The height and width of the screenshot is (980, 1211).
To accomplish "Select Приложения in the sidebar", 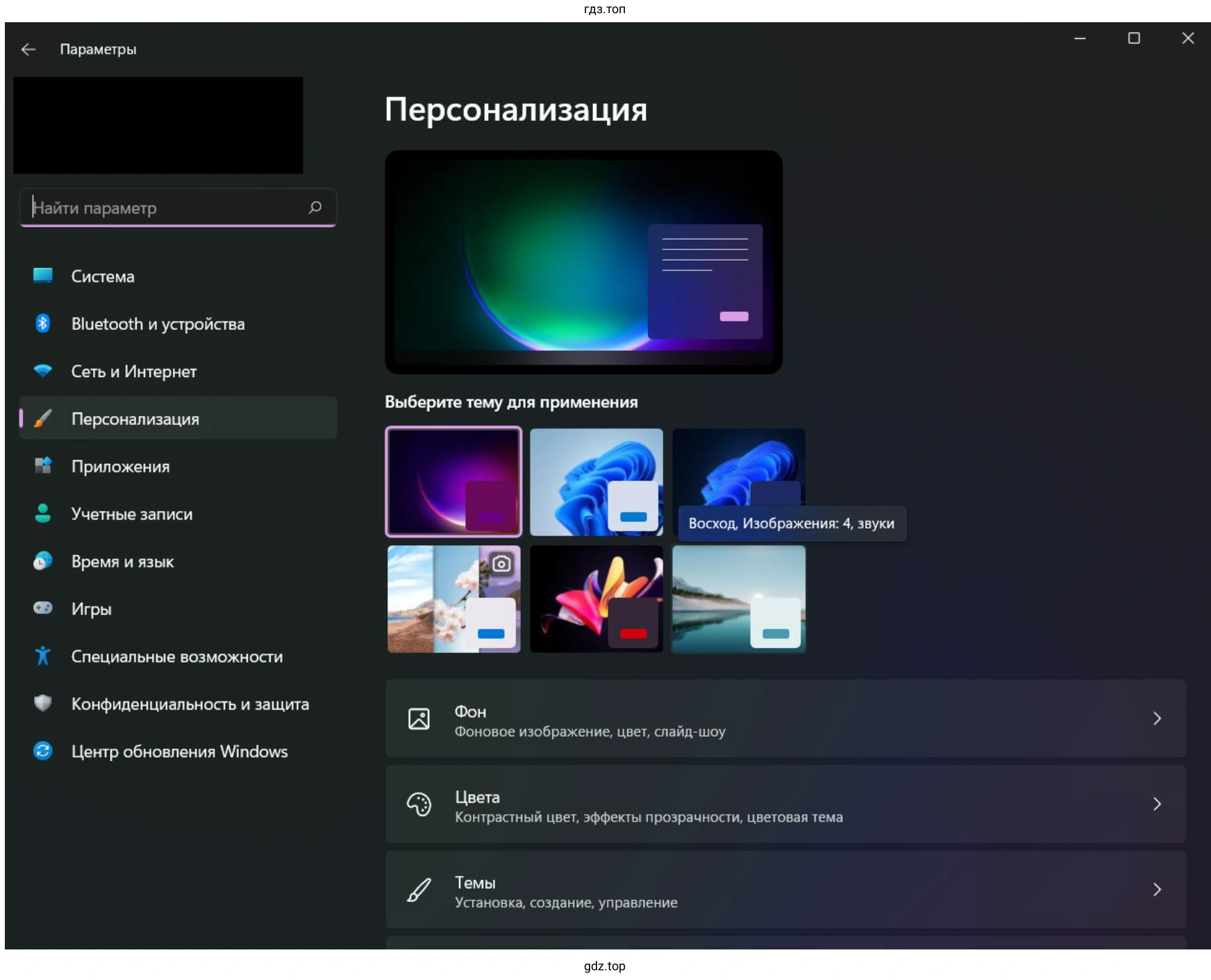I will (x=178, y=466).
